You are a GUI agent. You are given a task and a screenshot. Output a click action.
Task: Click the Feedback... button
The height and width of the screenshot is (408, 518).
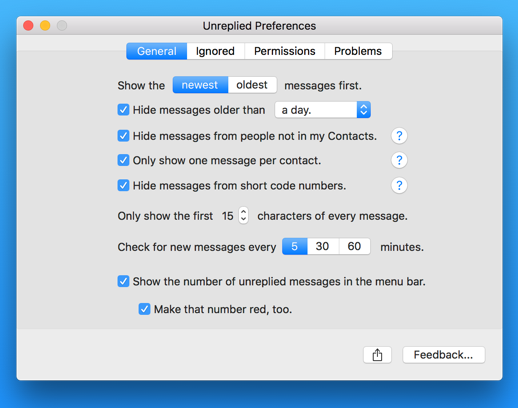[x=443, y=355]
